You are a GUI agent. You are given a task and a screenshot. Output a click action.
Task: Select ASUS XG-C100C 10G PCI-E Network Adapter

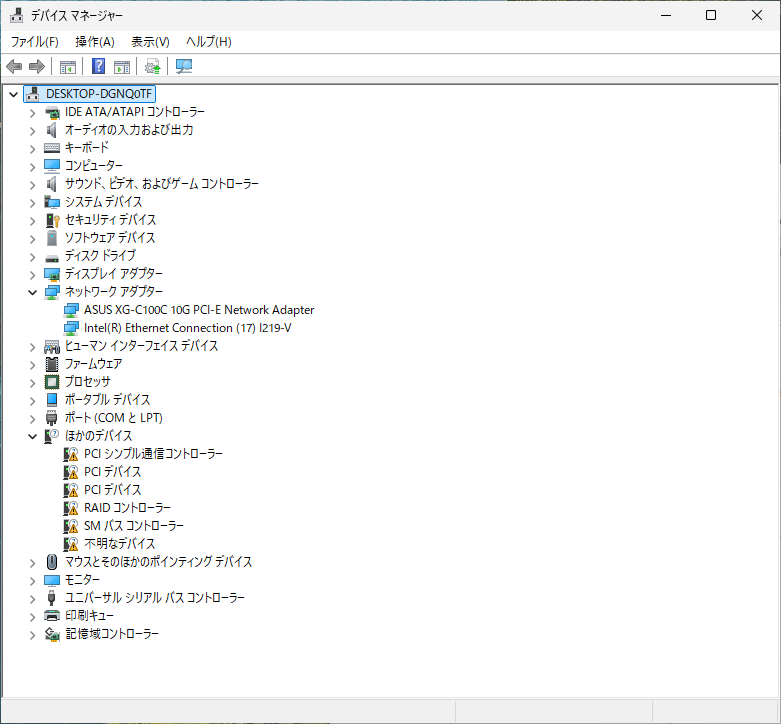click(199, 310)
